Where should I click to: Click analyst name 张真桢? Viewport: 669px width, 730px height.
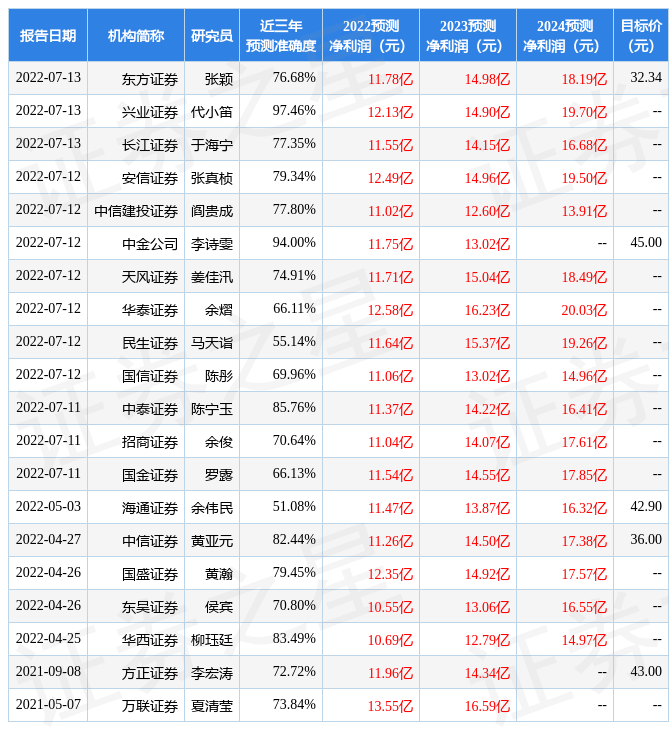click(x=212, y=177)
